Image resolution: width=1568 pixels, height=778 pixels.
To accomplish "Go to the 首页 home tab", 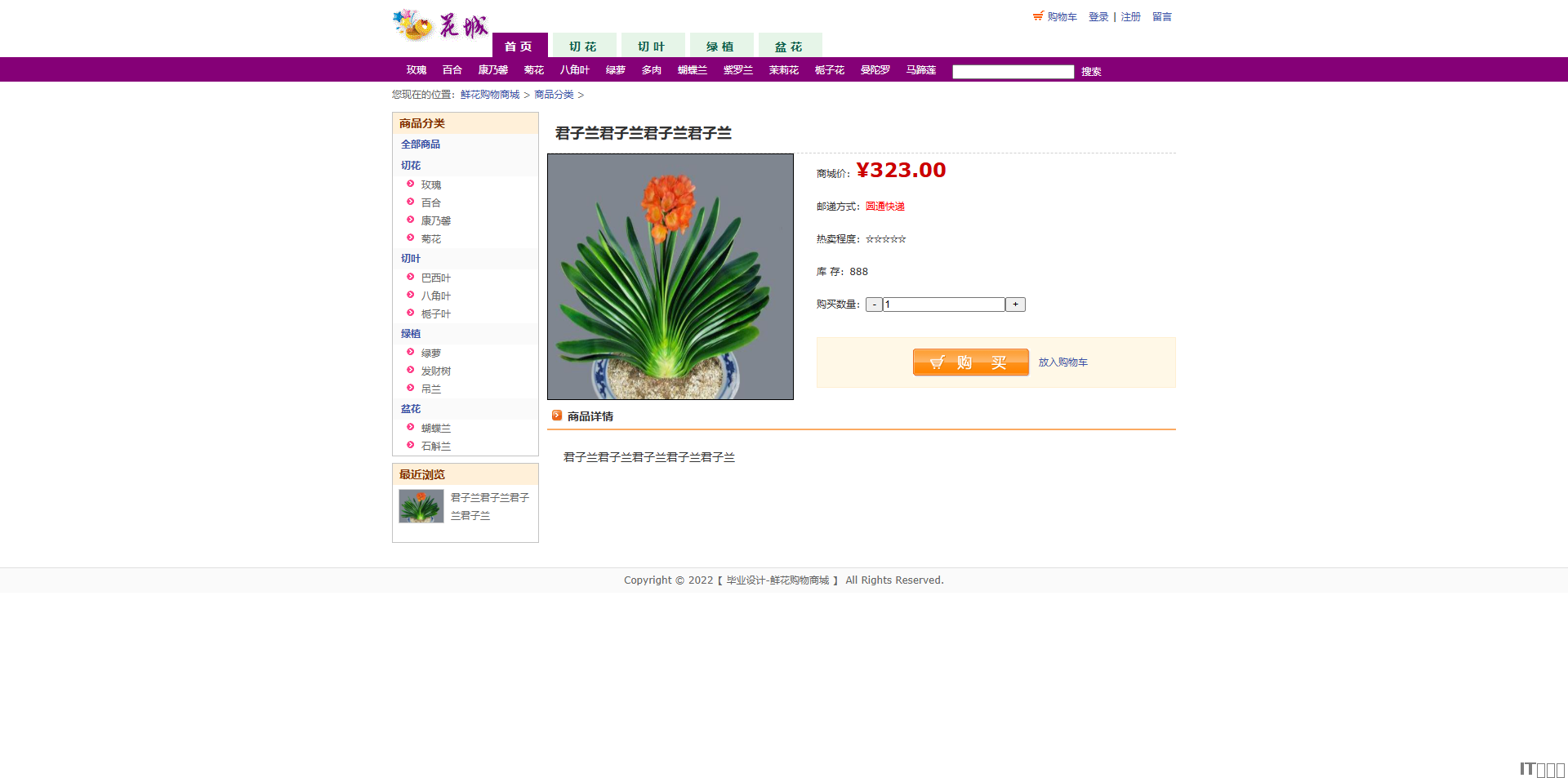I will 519,46.
